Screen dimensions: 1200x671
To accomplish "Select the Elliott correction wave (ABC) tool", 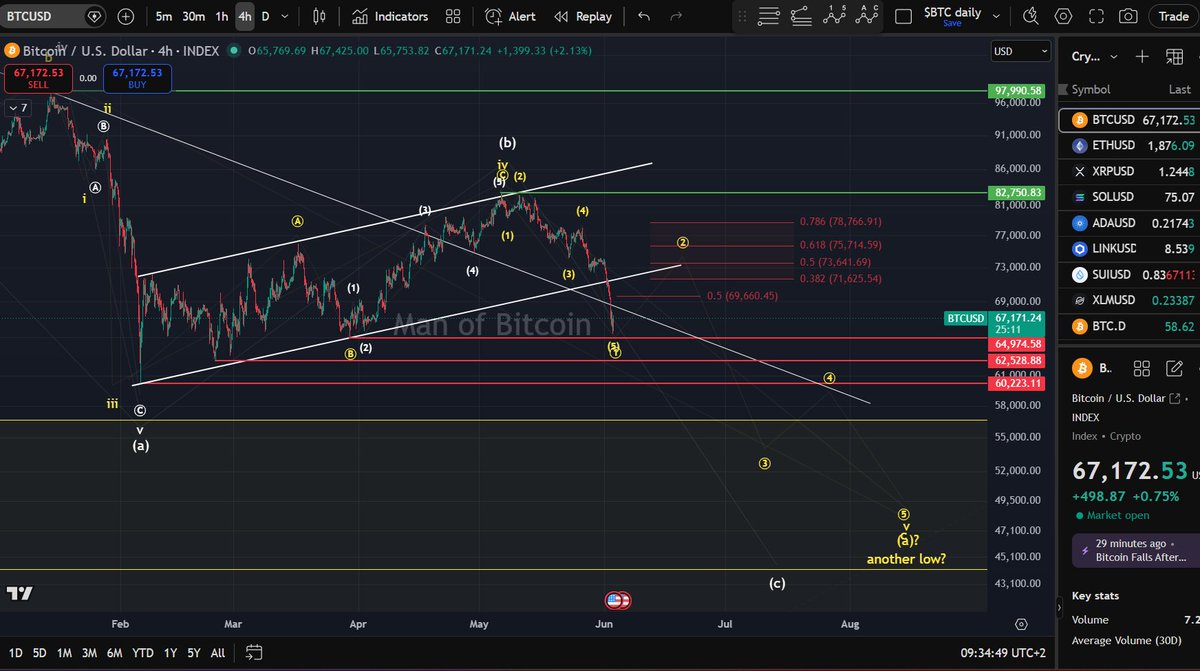I will [867, 16].
